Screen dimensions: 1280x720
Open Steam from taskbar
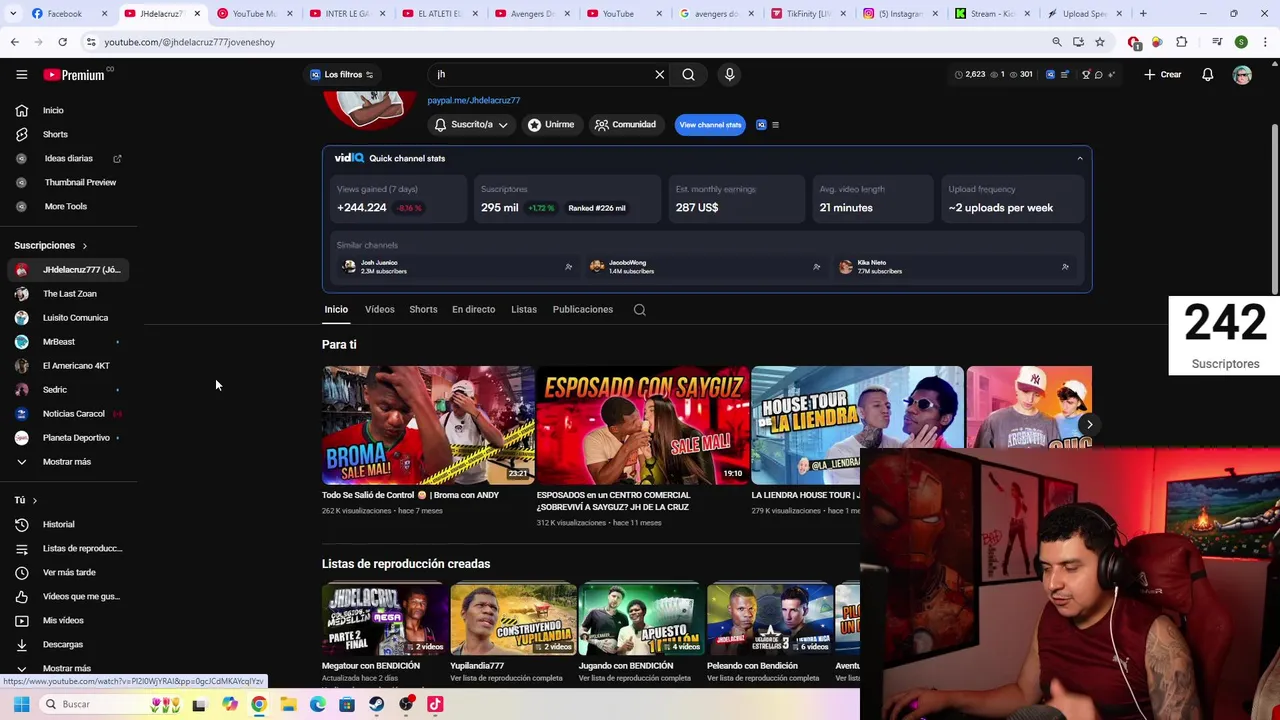click(x=376, y=704)
